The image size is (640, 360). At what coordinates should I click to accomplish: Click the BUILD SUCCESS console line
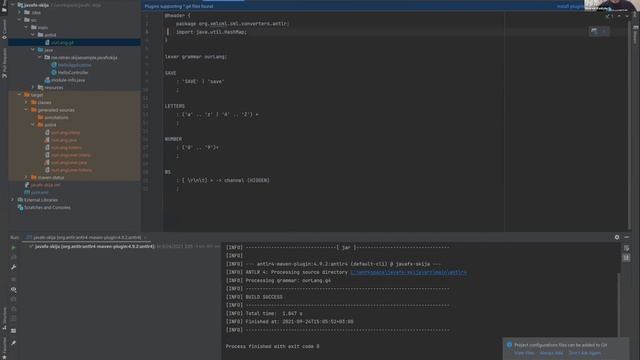[x=254, y=297]
